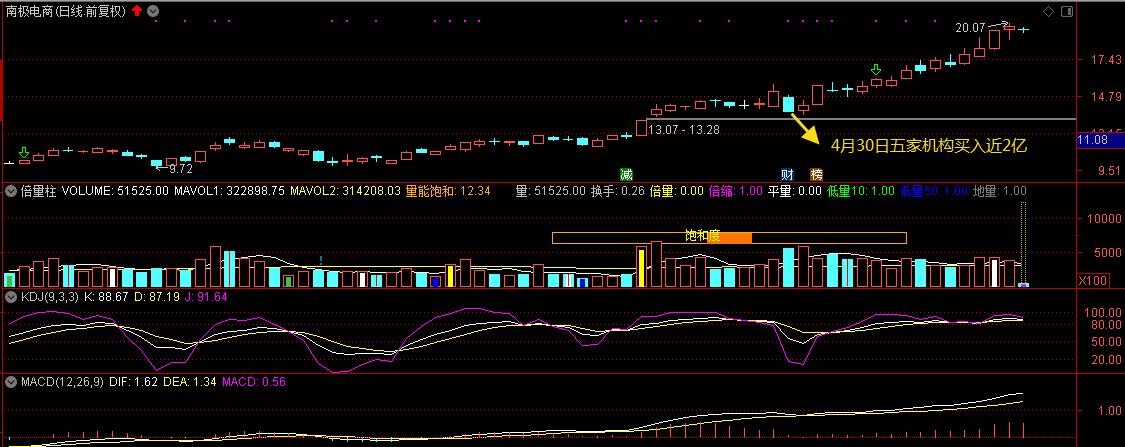Viewport: 1125px width, 447px height.
Task: Click the KDJ(9,3,3) indicator name
Action: [50, 296]
